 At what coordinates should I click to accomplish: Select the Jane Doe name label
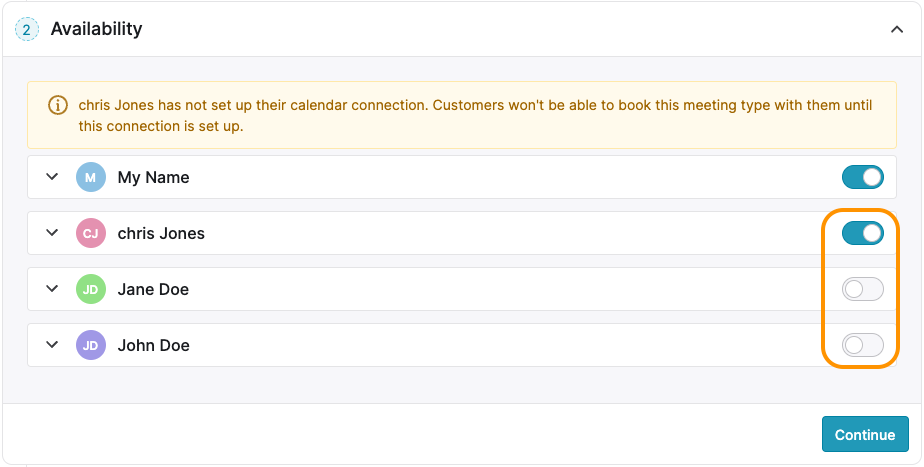point(153,290)
